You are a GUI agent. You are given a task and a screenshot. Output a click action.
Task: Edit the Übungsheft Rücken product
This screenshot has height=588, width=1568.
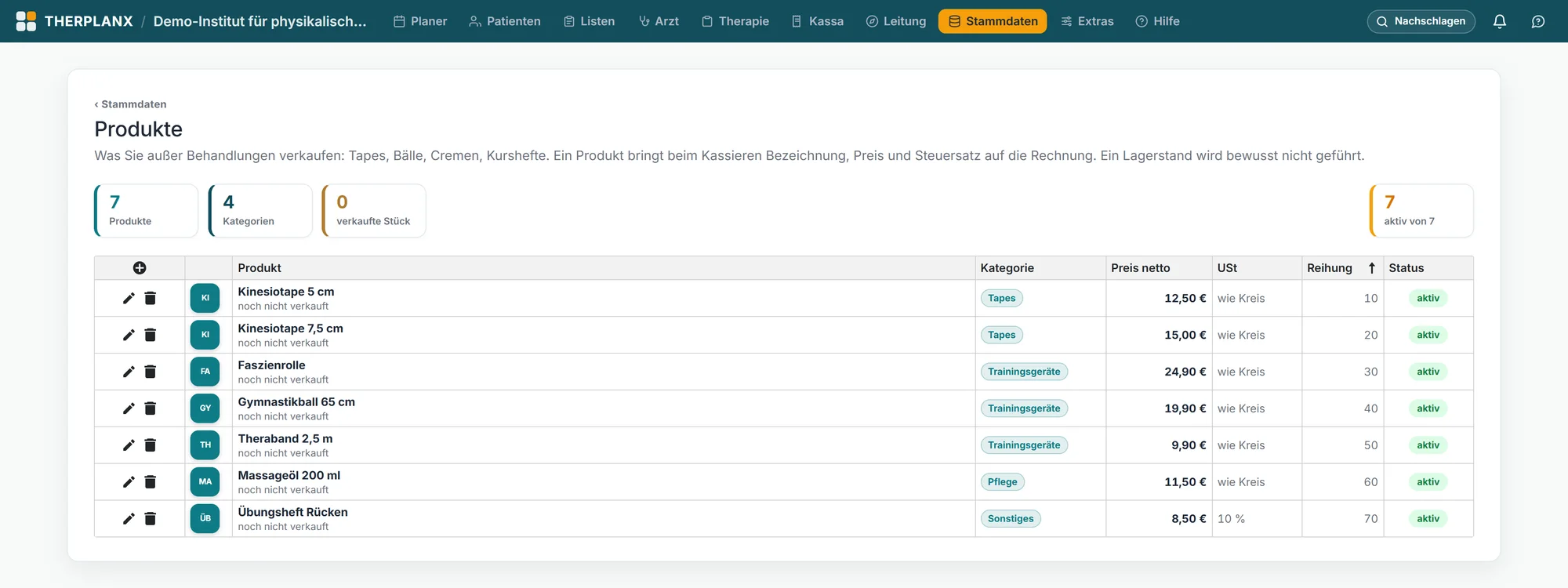129,519
